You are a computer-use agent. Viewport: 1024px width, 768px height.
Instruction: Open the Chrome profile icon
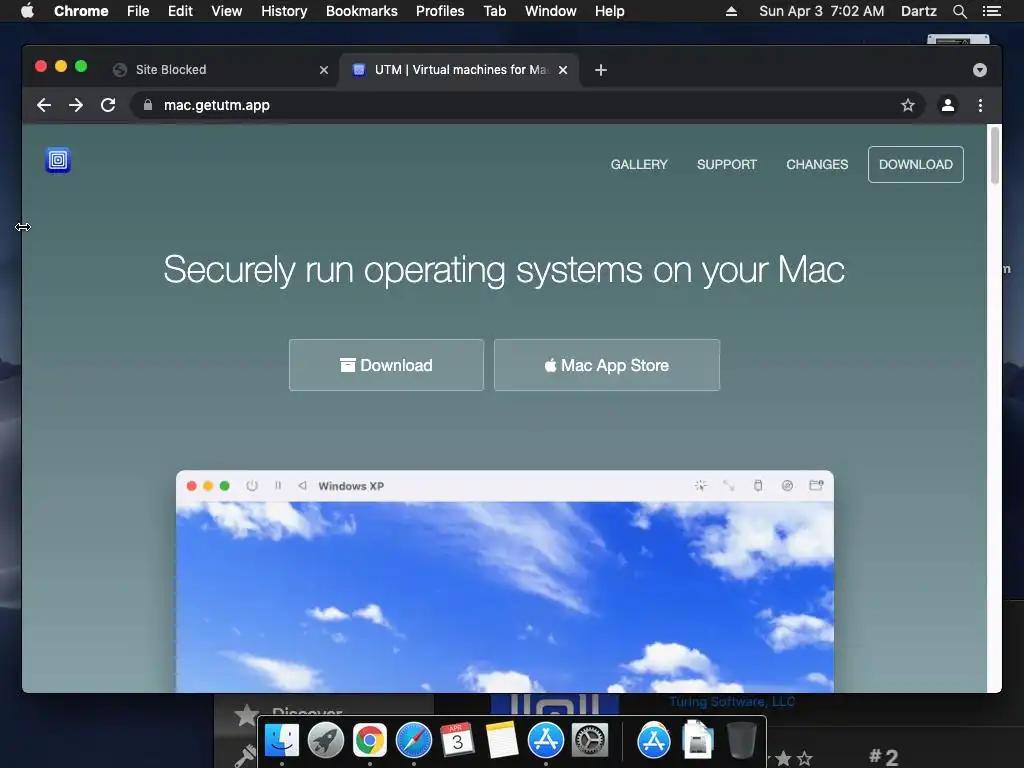[x=948, y=105]
